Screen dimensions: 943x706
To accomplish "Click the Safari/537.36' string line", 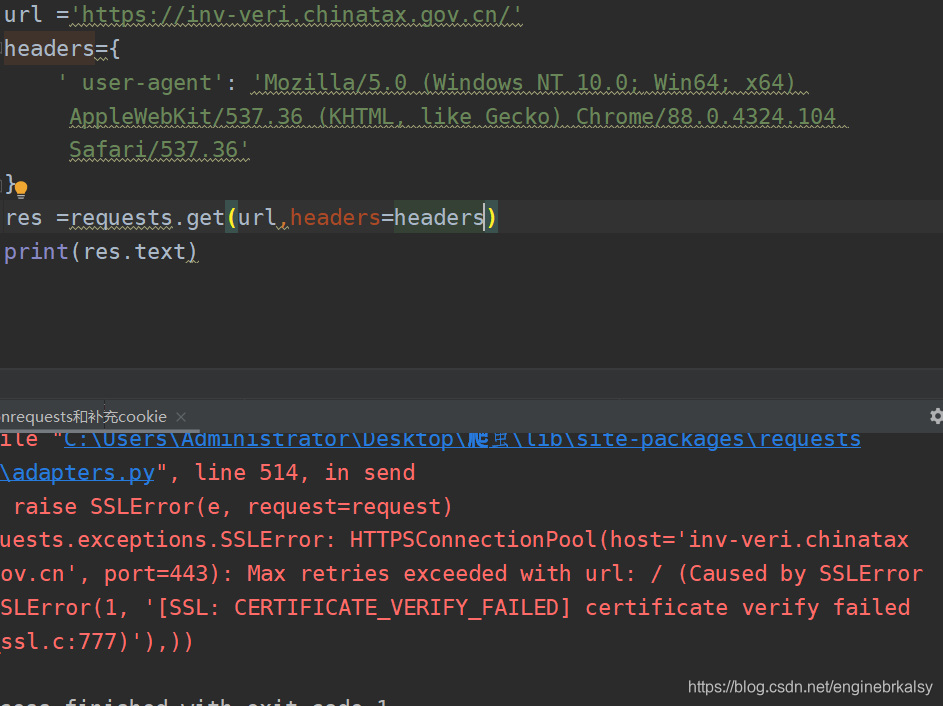I will click(159, 150).
